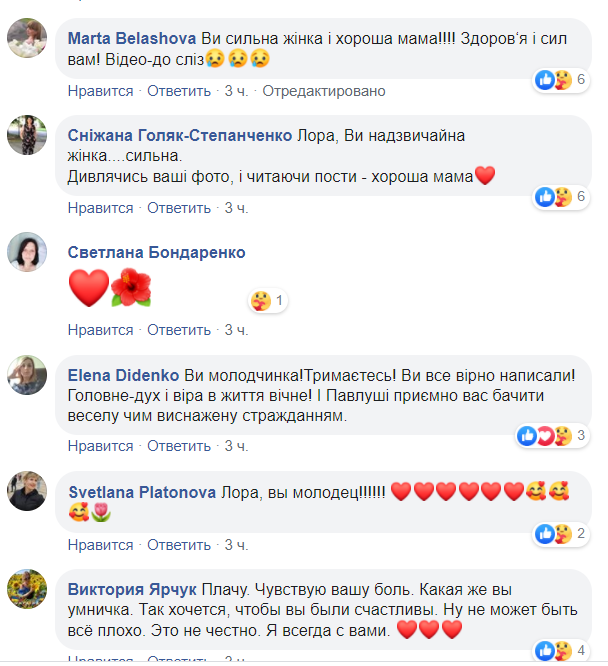608x666 pixels.
Task: Like Marta Belashova's comment with Нравится
Action: (100, 91)
